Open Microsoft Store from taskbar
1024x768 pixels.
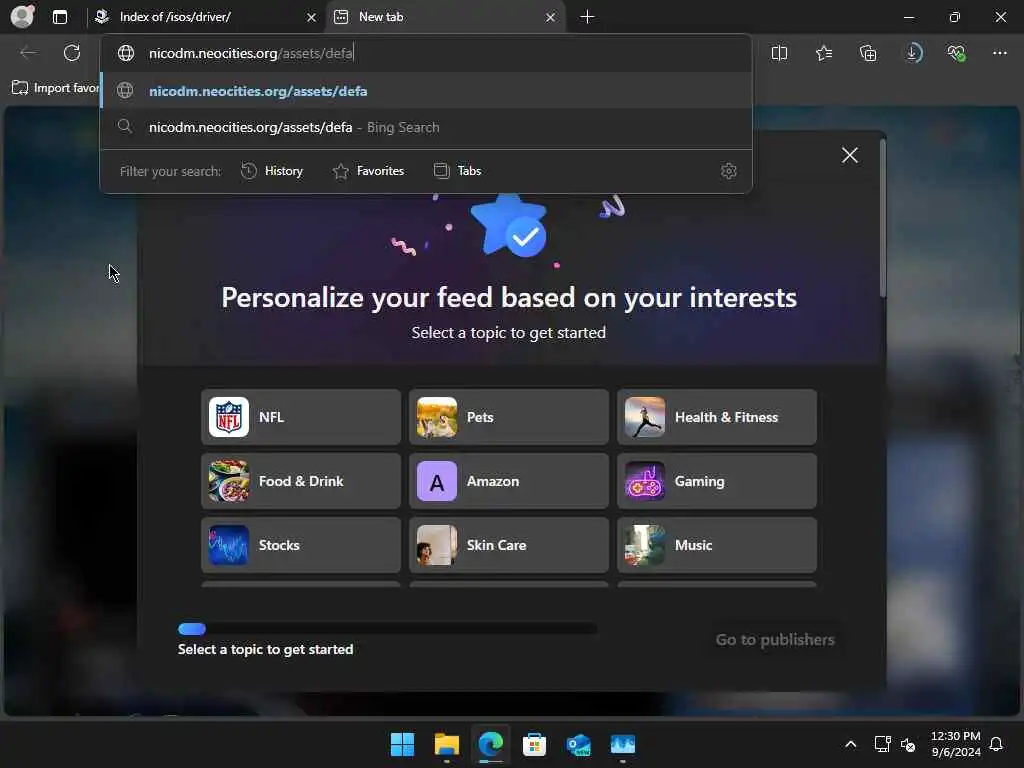tap(534, 744)
